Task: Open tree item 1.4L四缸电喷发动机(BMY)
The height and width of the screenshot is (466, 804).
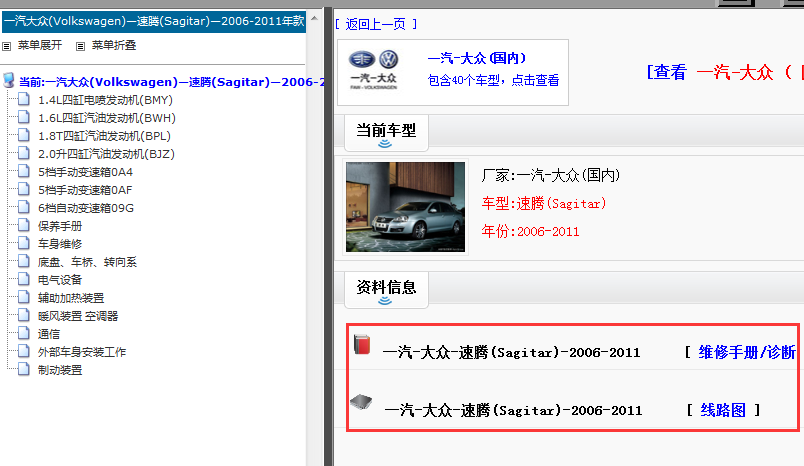Action: (105, 100)
